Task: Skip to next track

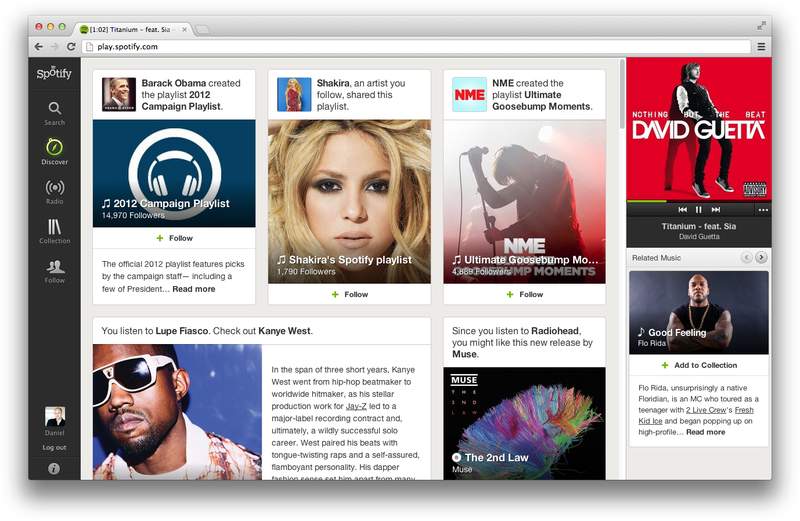Action: 716,210
